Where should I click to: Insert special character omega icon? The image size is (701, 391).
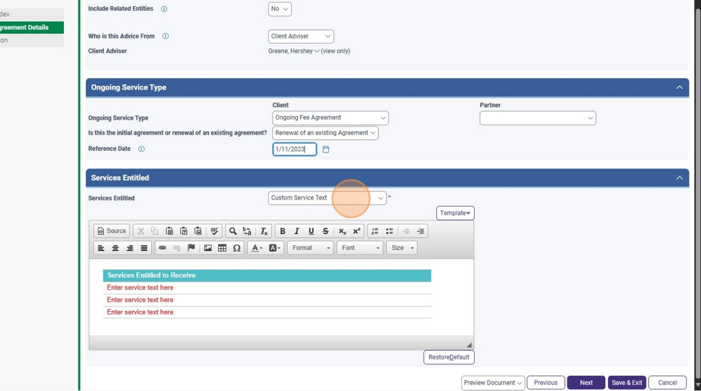pyautogui.click(x=236, y=248)
